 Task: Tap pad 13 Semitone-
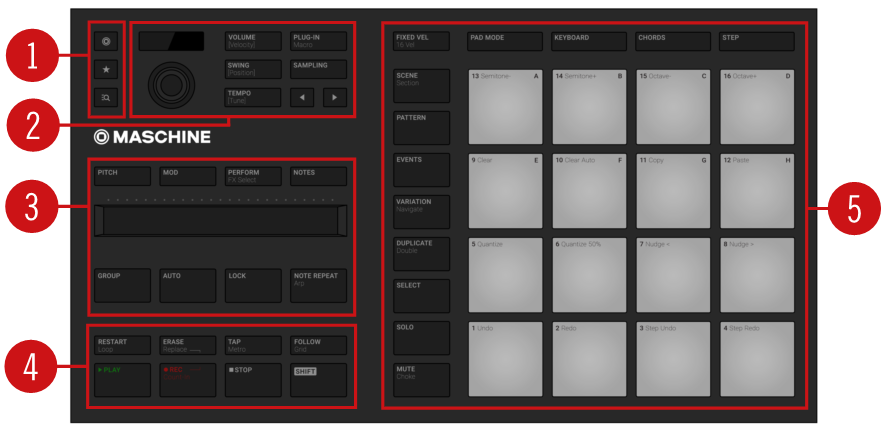pos(505,107)
